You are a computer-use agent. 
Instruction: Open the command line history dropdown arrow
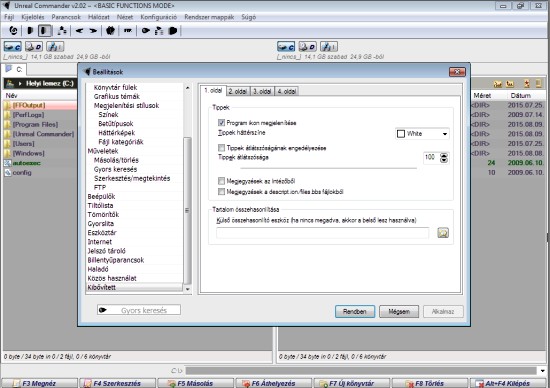(x=543, y=371)
